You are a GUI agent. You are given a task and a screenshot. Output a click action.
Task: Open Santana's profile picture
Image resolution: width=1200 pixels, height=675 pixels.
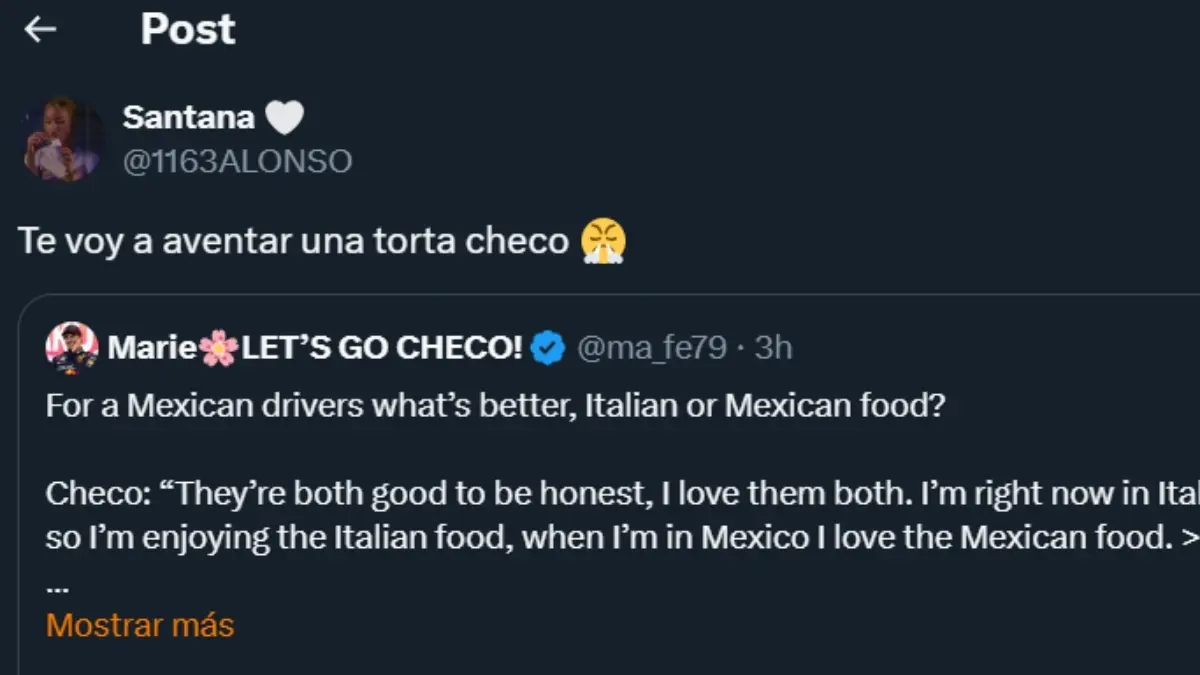coord(63,140)
